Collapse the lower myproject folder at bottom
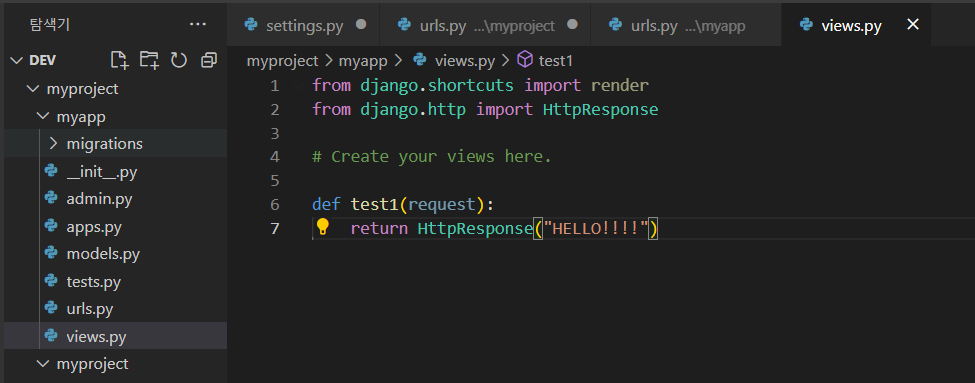The width and height of the screenshot is (975, 383). pyautogui.click(x=42, y=363)
